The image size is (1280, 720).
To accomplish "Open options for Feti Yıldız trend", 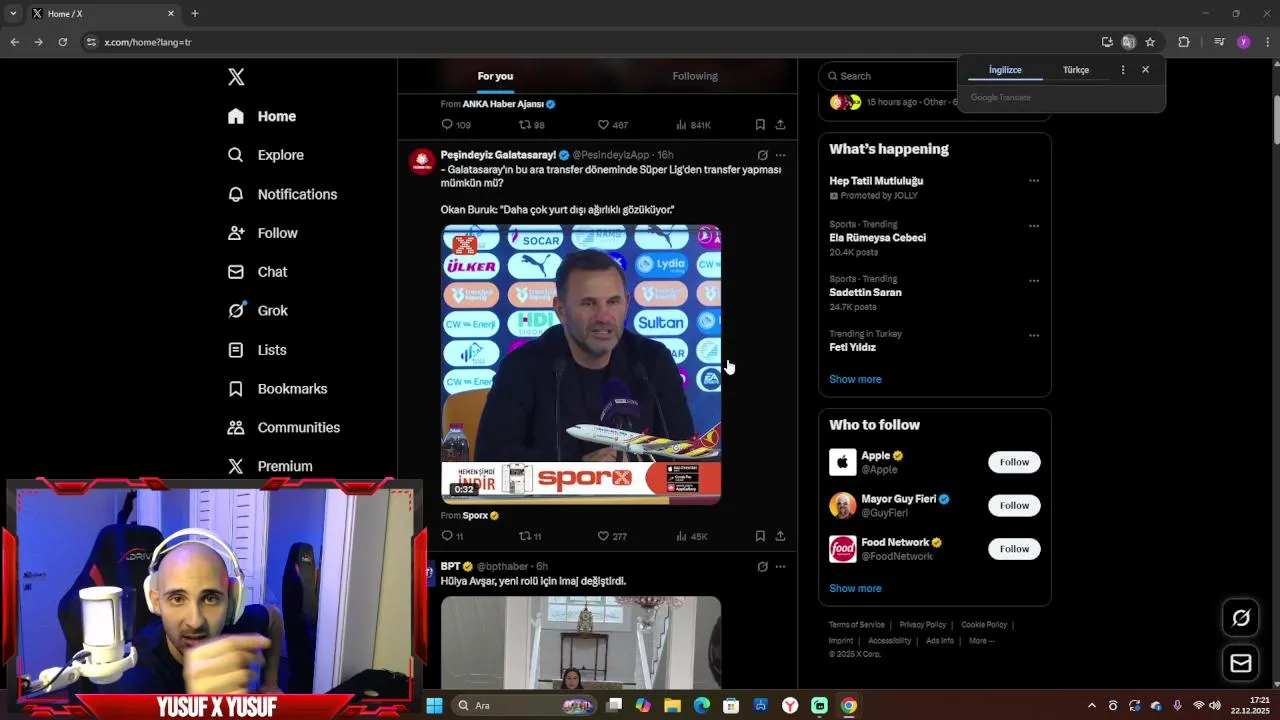I will [1034, 336].
